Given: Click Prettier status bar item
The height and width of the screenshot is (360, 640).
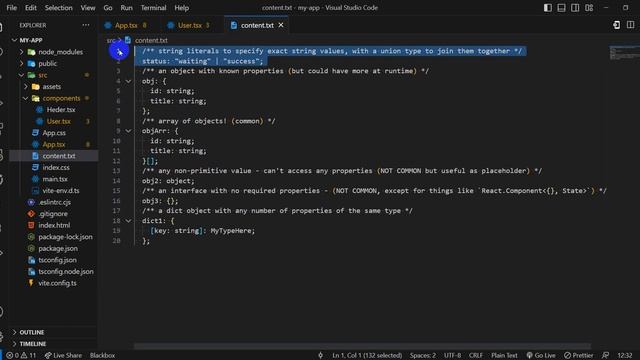Looking at the screenshot, I should [578, 355].
